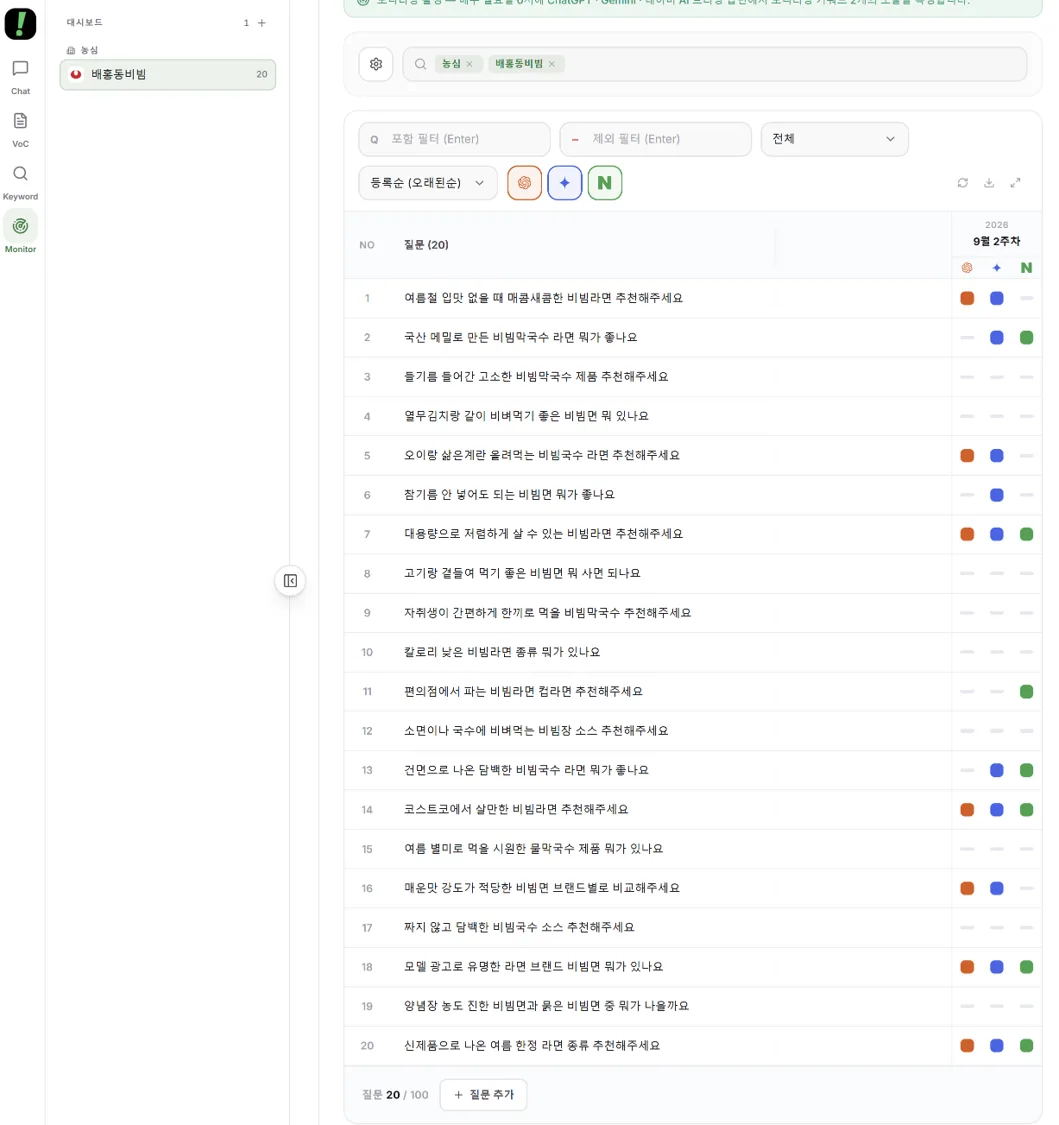Open question 15 about 물막국수 제품

[x=533, y=849]
